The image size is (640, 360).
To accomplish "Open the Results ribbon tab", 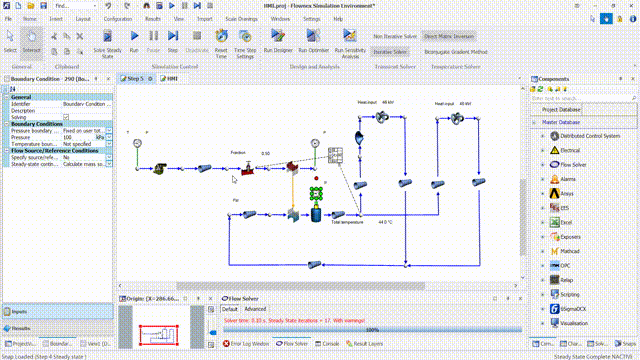I will (153, 19).
